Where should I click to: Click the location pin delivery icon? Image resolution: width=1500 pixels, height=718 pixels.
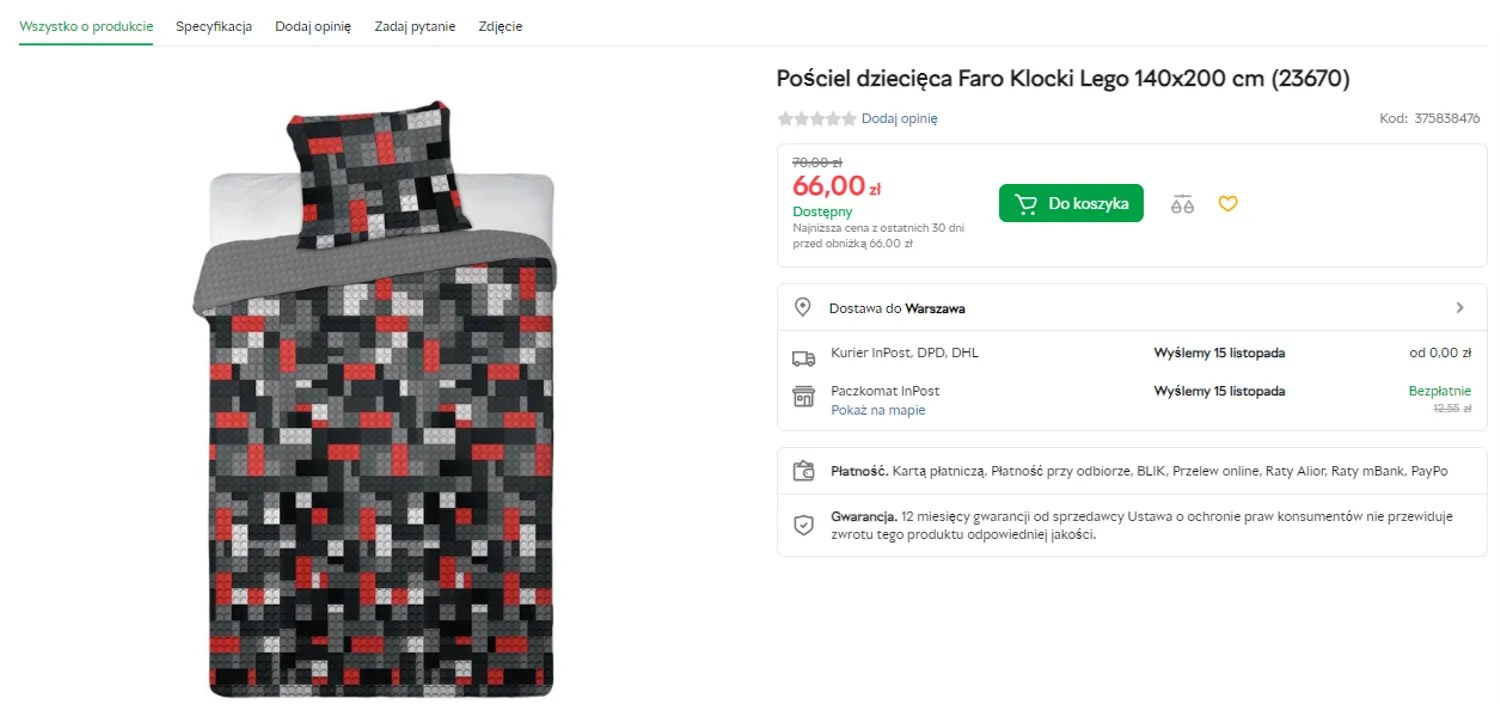(x=802, y=308)
